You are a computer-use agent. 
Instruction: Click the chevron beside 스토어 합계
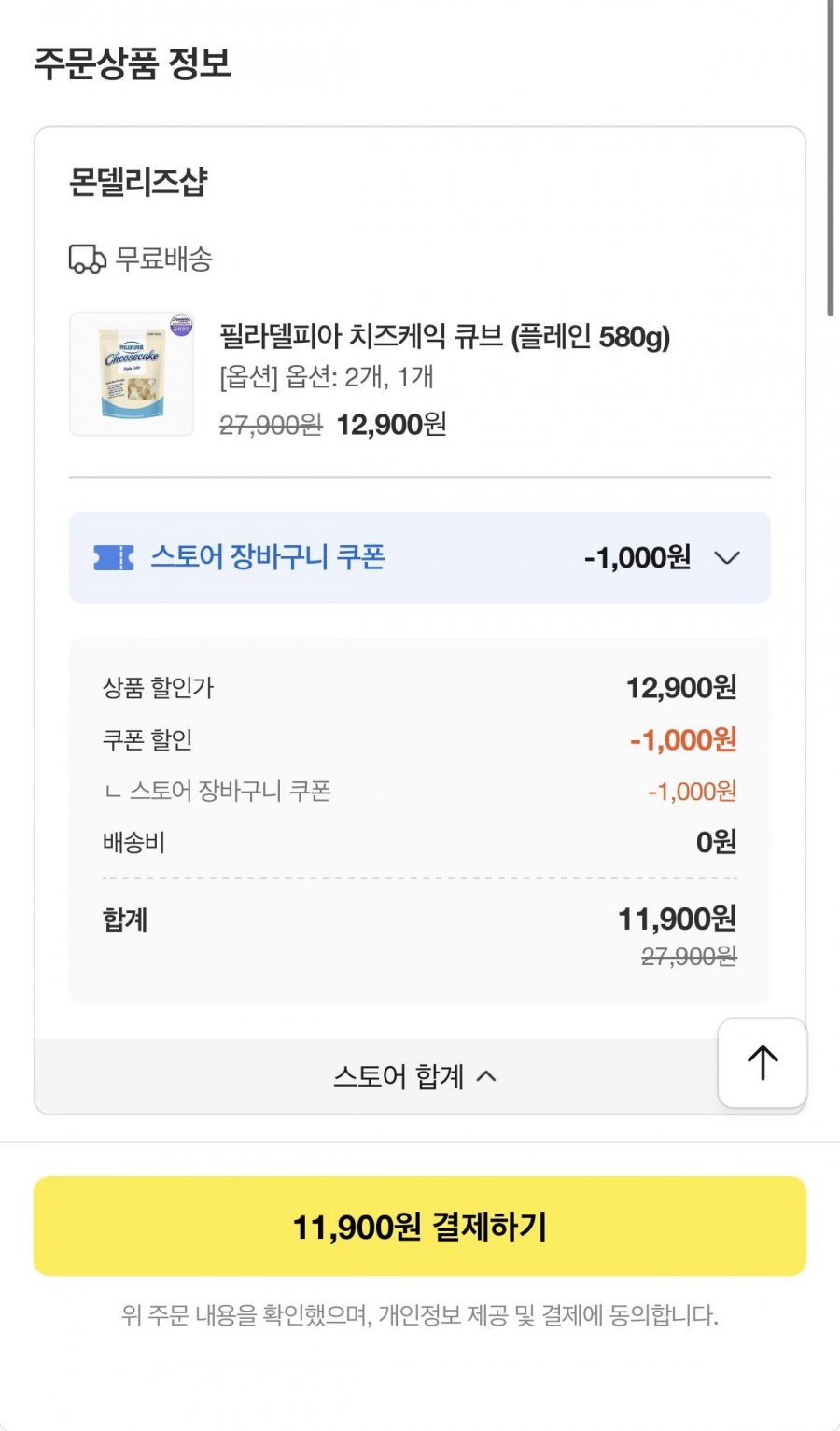click(486, 1076)
